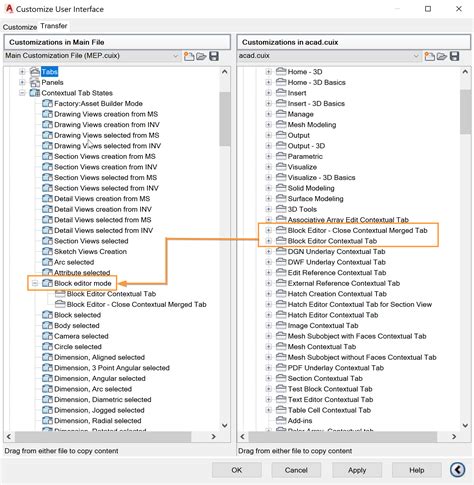The height and width of the screenshot is (485, 474).
Task: Click the icon beside Circle selected
Action: [x=47, y=346]
